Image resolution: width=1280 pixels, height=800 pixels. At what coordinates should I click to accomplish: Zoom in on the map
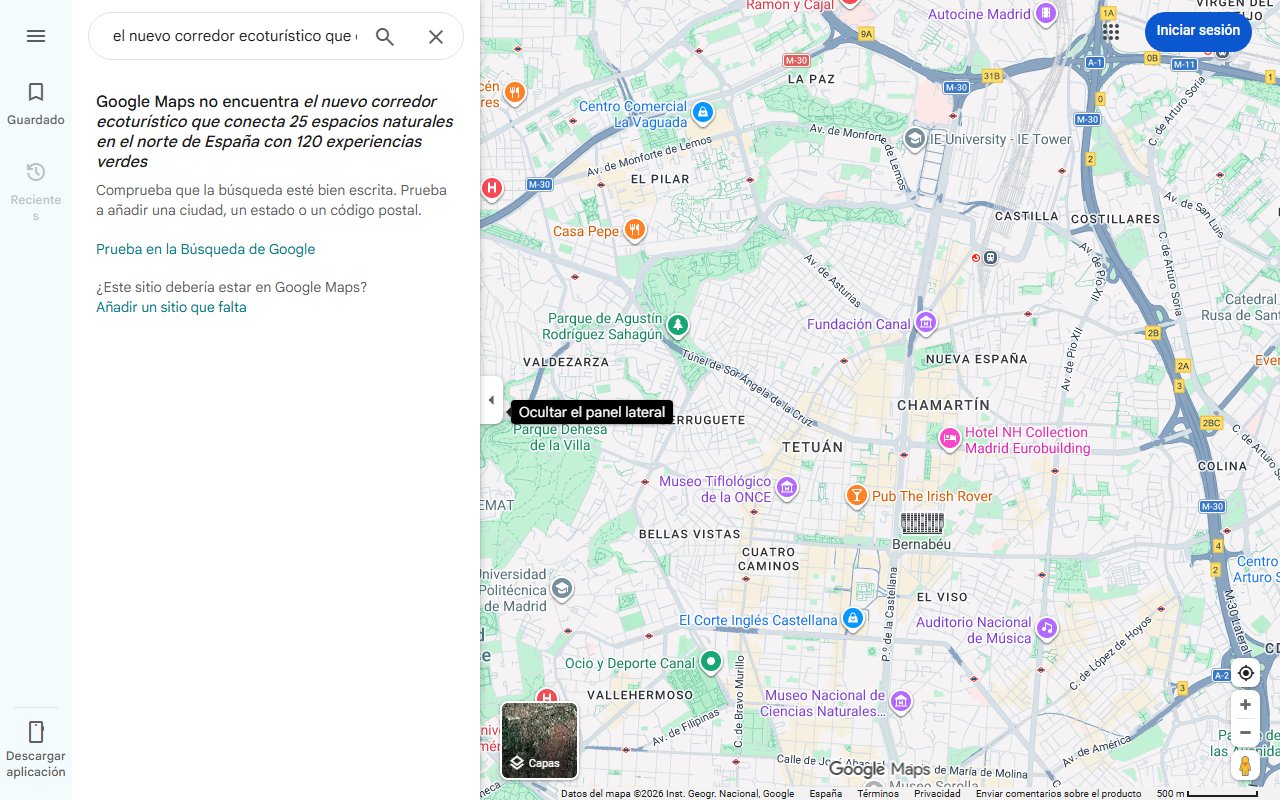click(1245, 705)
